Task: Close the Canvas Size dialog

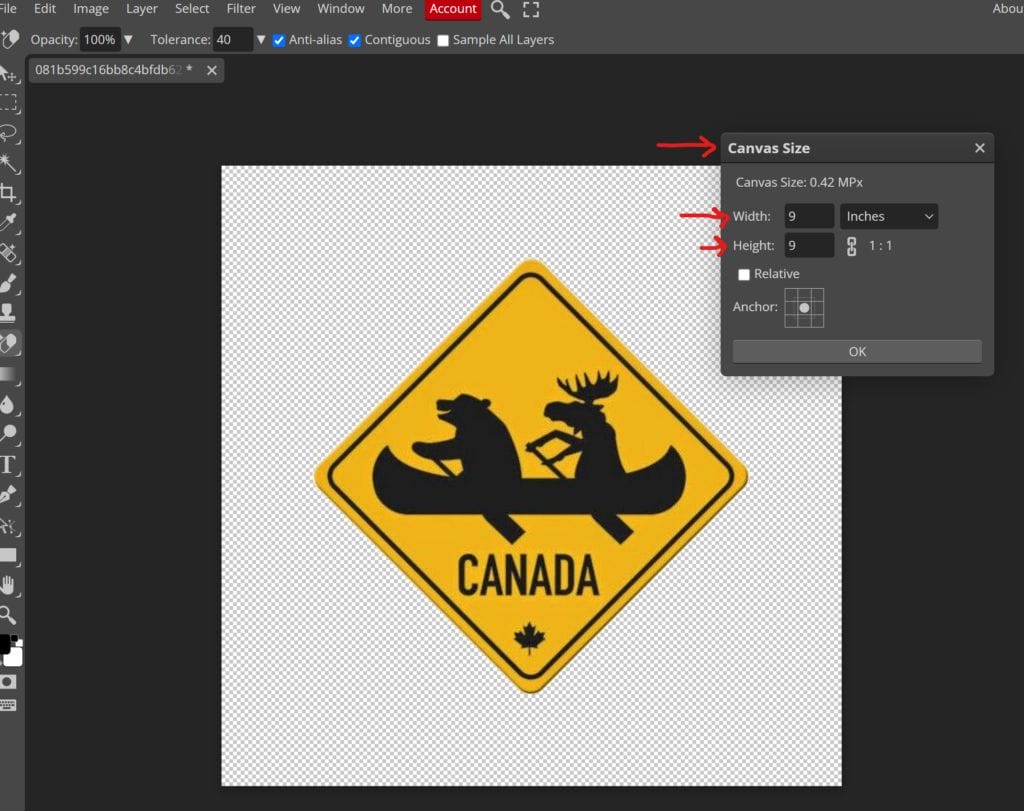Action: 980,148
